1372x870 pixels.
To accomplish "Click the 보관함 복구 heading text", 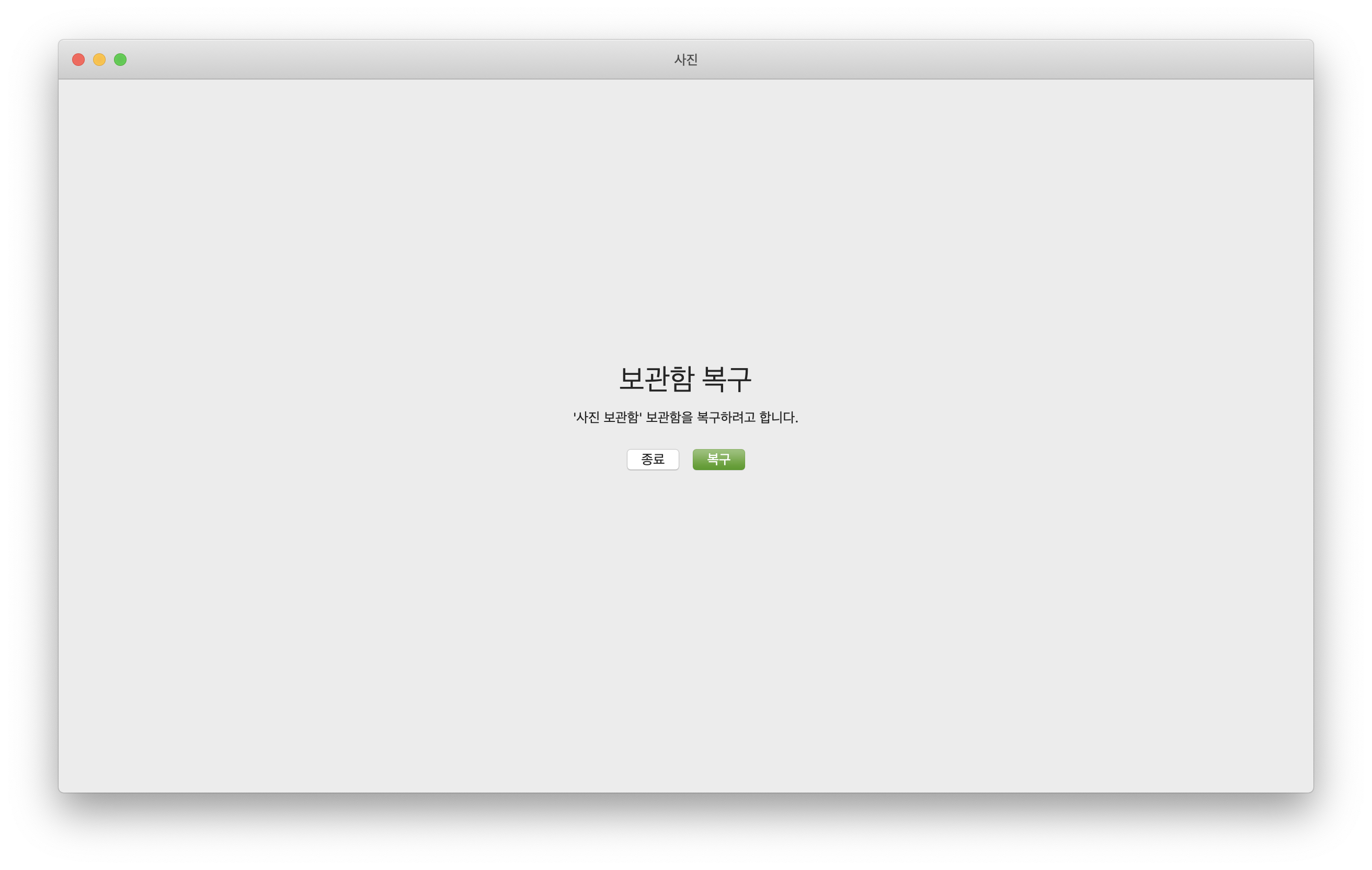I will (x=685, y=379).
